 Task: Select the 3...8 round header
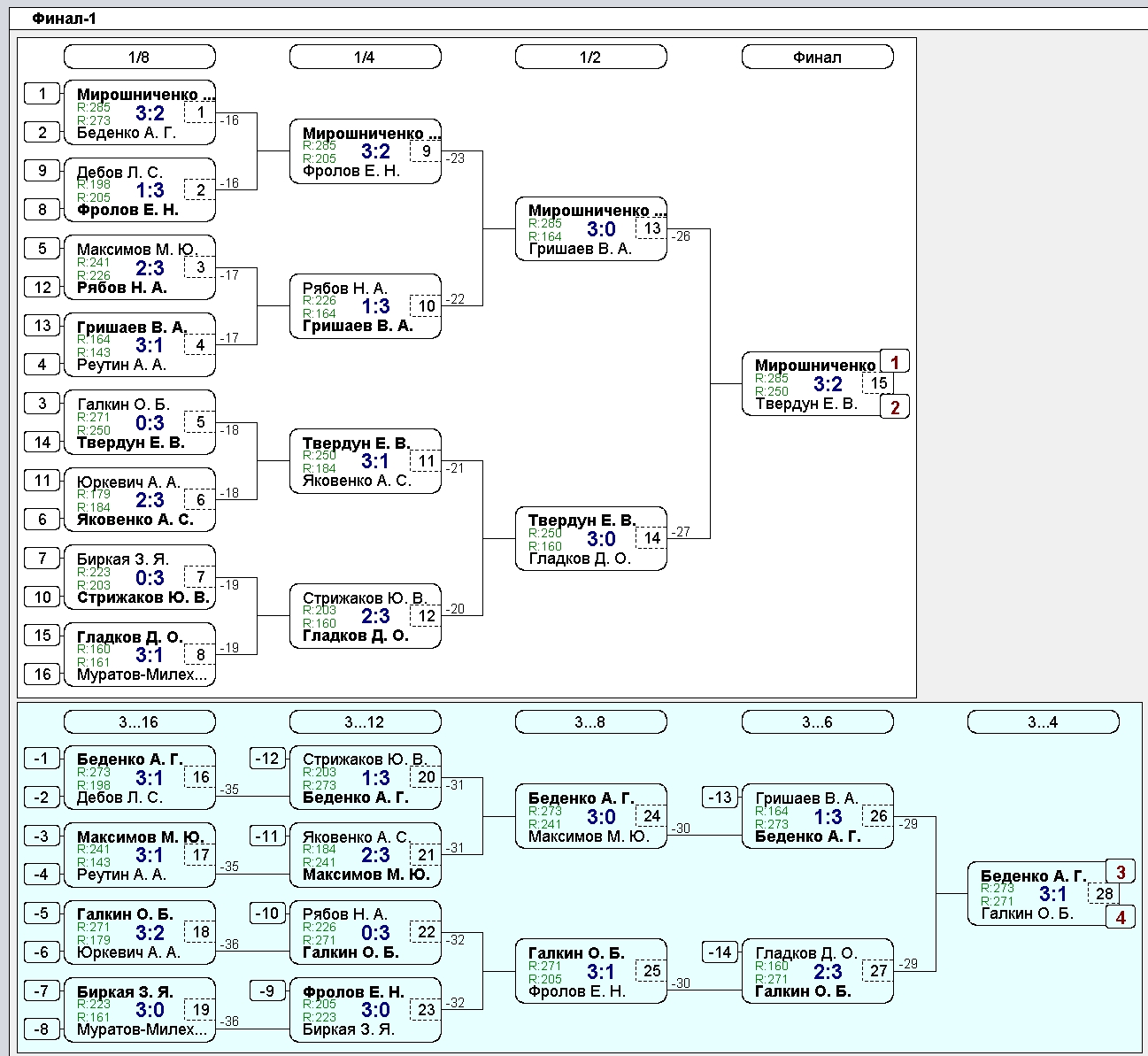coord(590,722)
